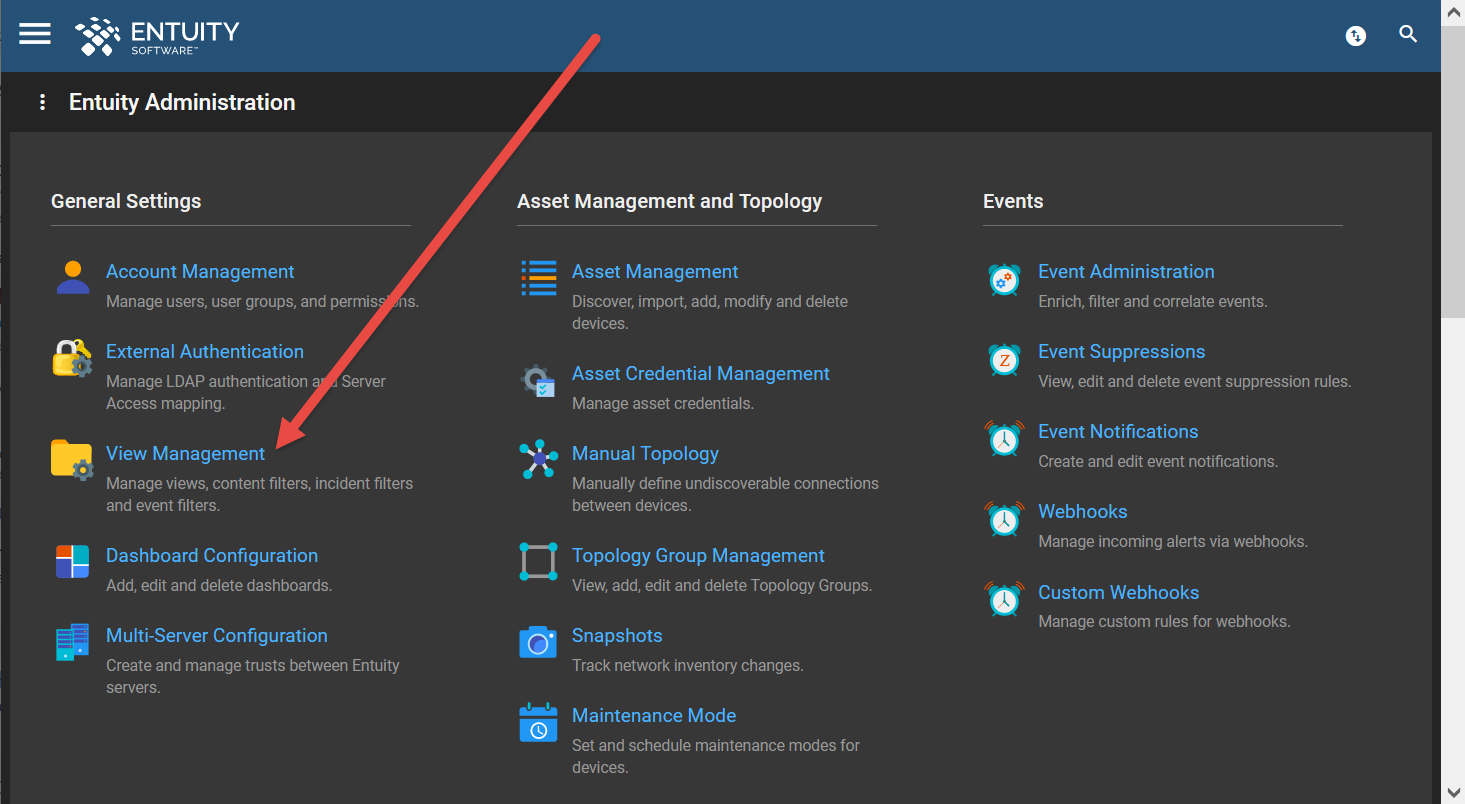1465x804 pixels.
Task: Open the Account Management link
Action: pyautogui.click(x=200, y=272)
